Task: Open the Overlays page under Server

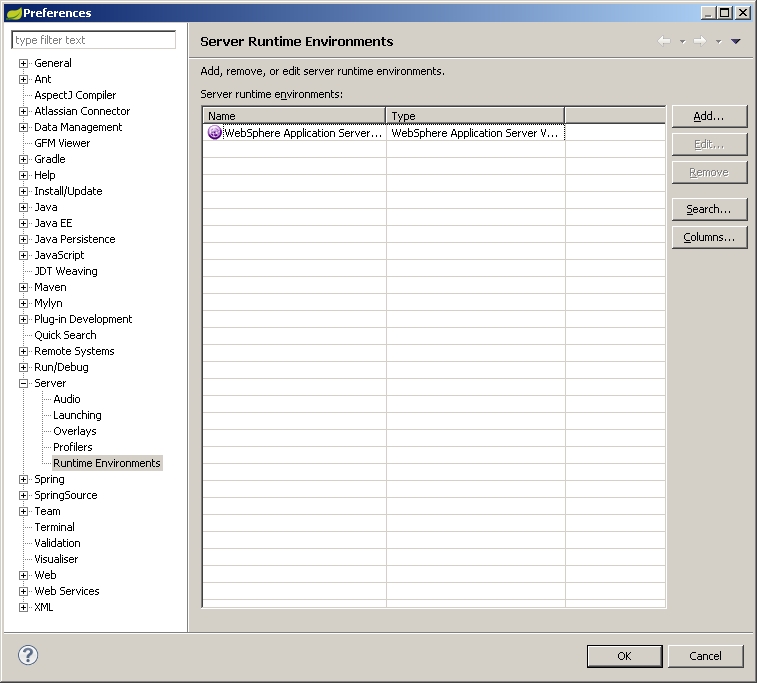Action: click(x=75, y=431)
